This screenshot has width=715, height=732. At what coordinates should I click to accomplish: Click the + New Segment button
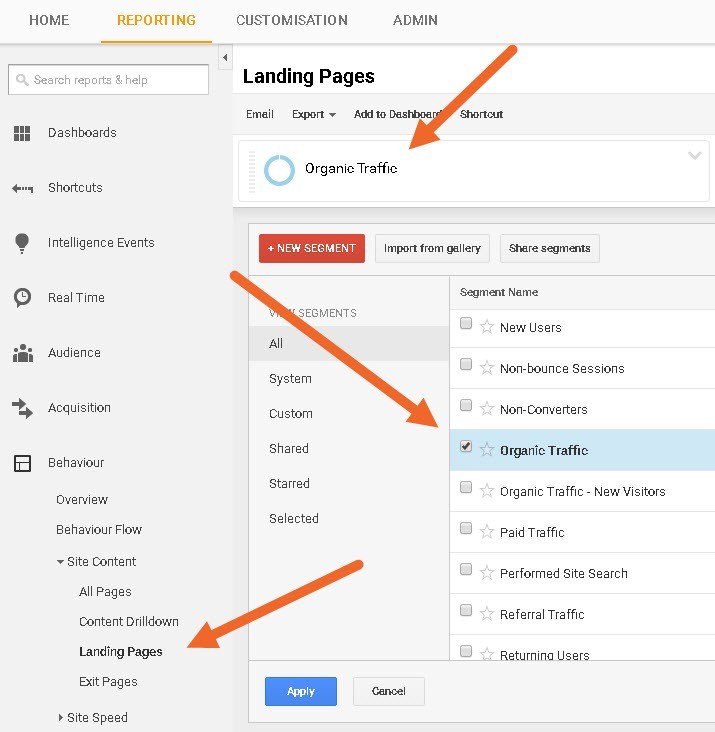tap(311, 248)
